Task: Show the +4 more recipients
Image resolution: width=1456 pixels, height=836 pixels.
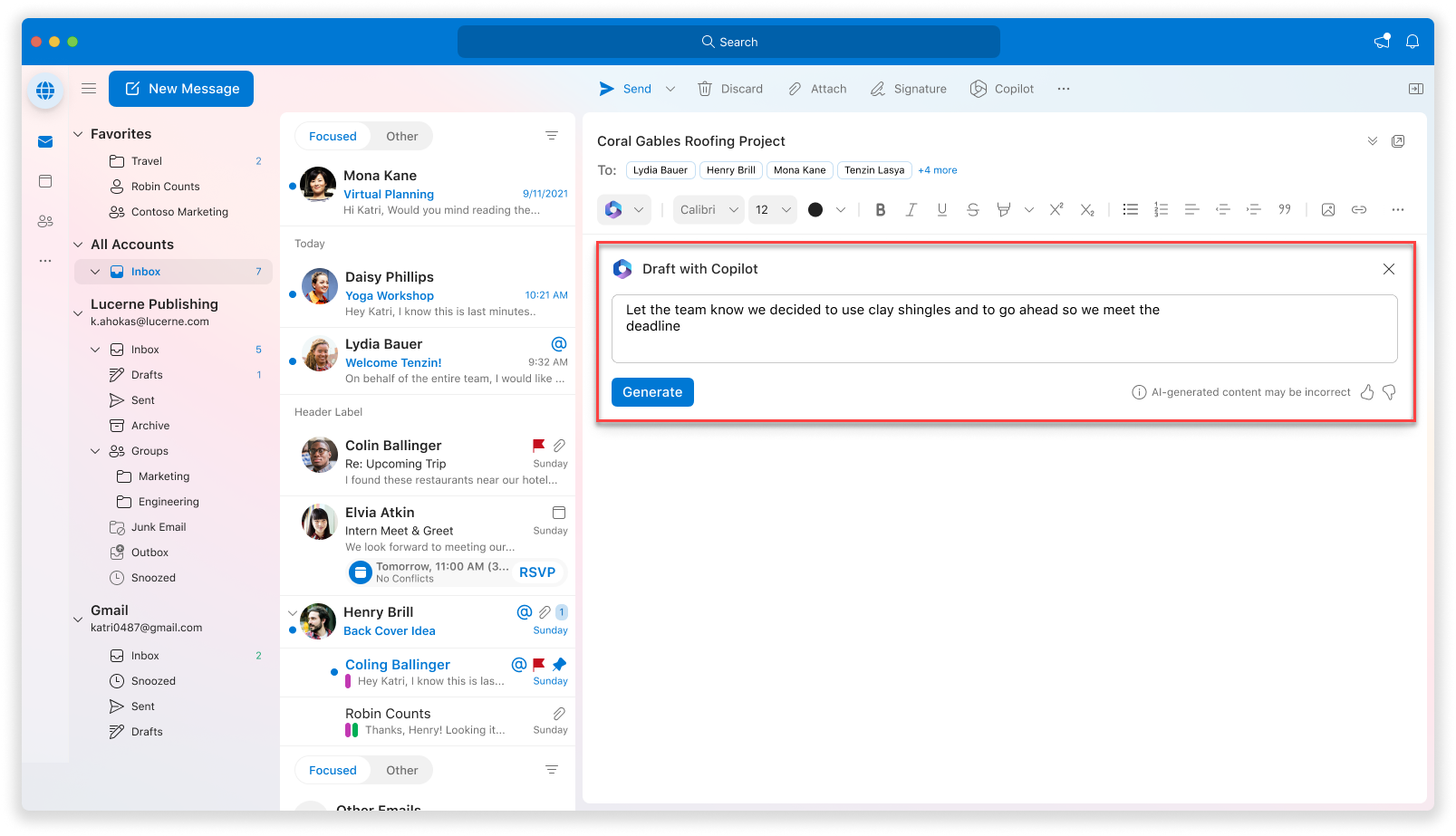Action: click(937, 170)
